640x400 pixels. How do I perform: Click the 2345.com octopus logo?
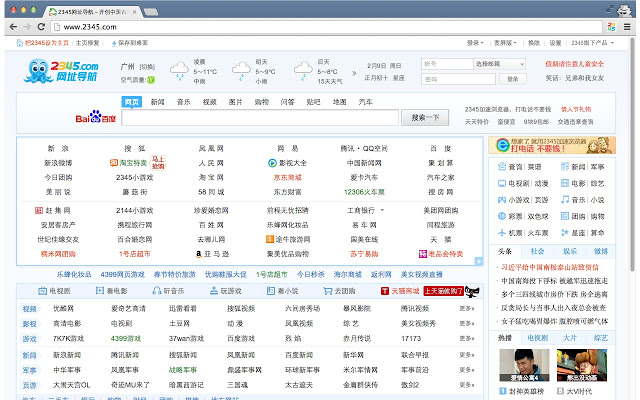point(61,71)
